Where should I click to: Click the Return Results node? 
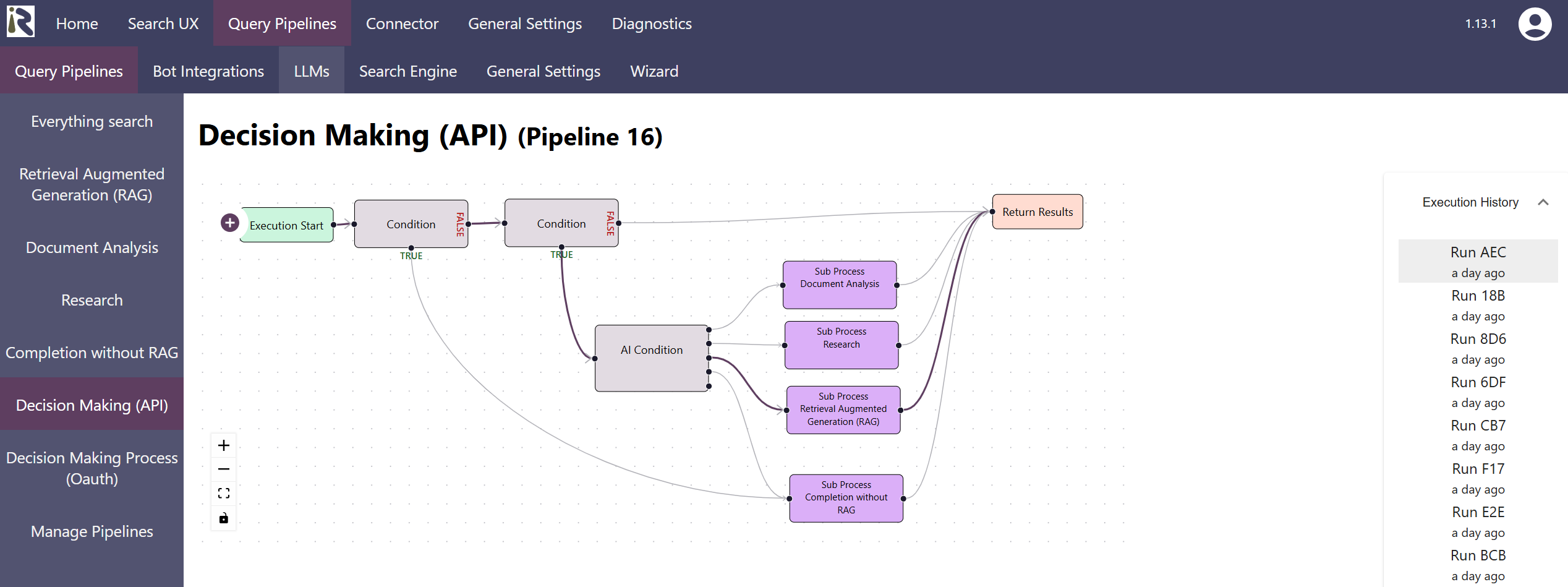click(x=1037, y=212)
